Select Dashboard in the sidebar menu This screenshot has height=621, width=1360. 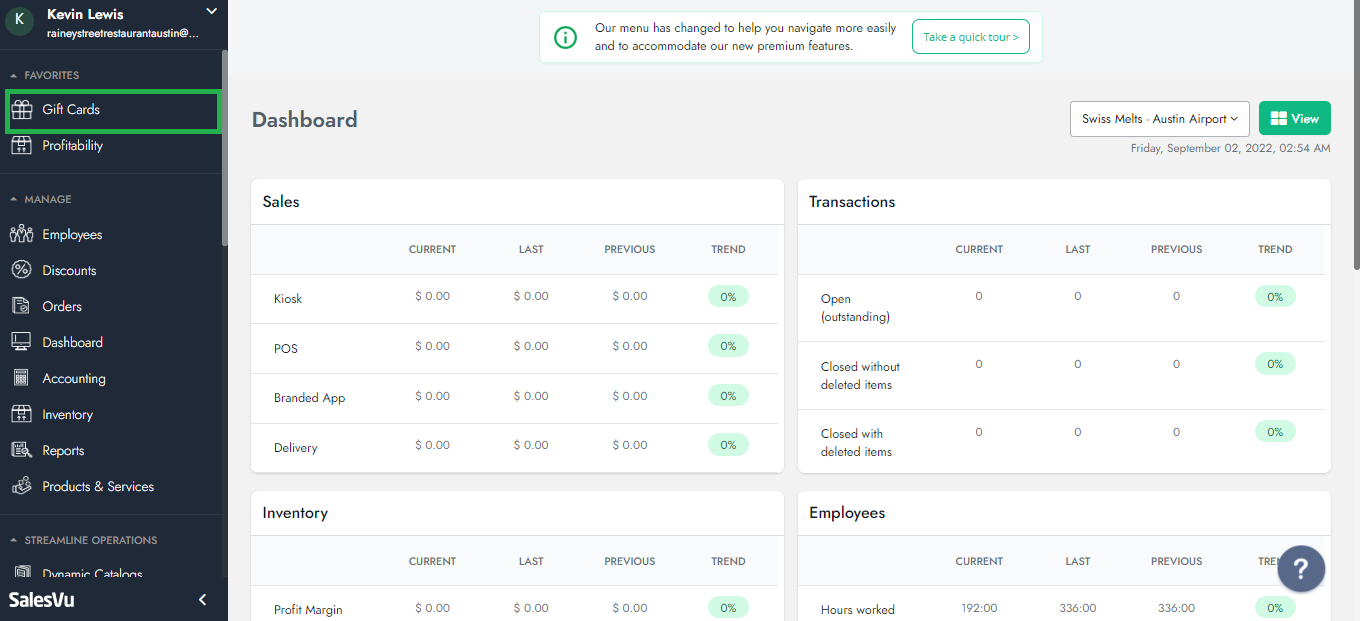[x=72, y=343]
